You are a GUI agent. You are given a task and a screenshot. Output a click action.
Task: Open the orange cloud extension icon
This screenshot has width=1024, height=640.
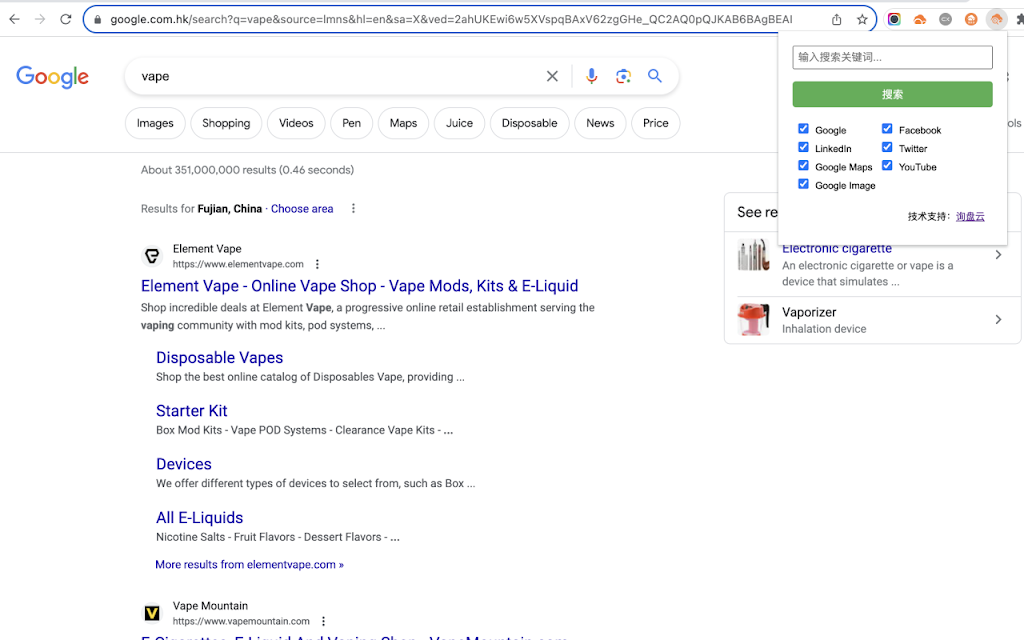coord(920,20)
